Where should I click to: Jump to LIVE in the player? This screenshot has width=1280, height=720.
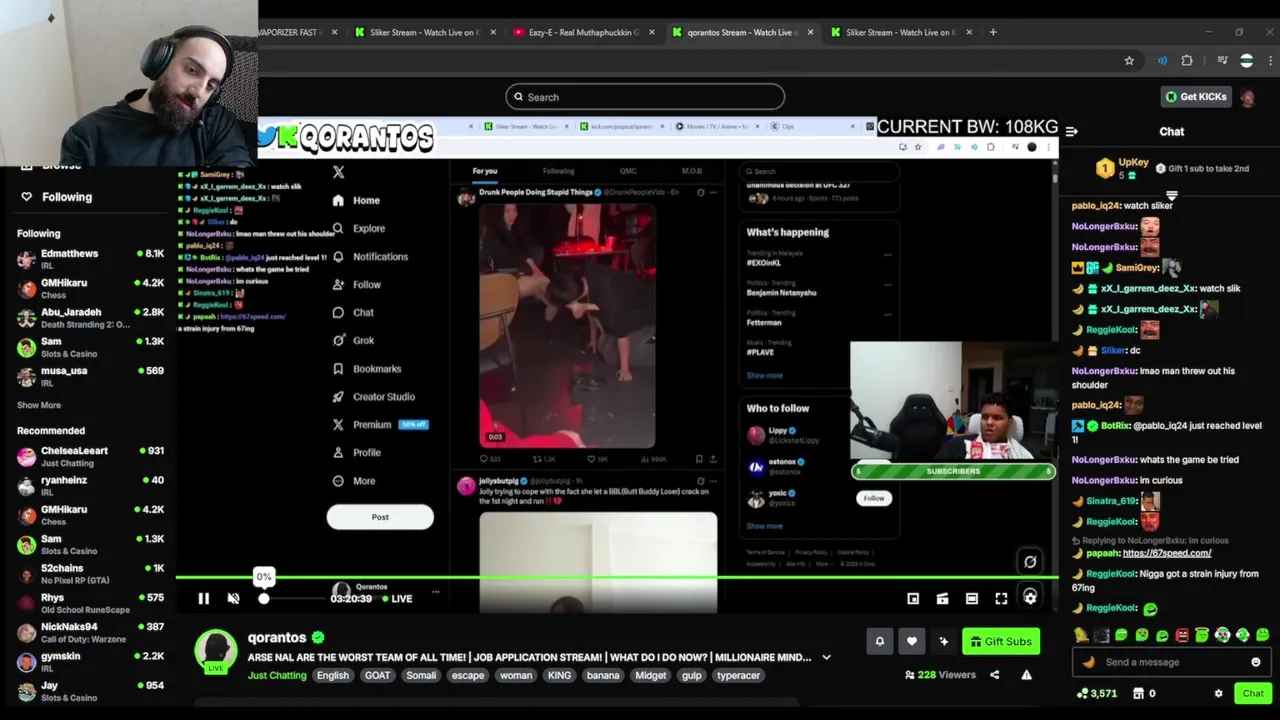pyautogui.click(x=397, y=599)
